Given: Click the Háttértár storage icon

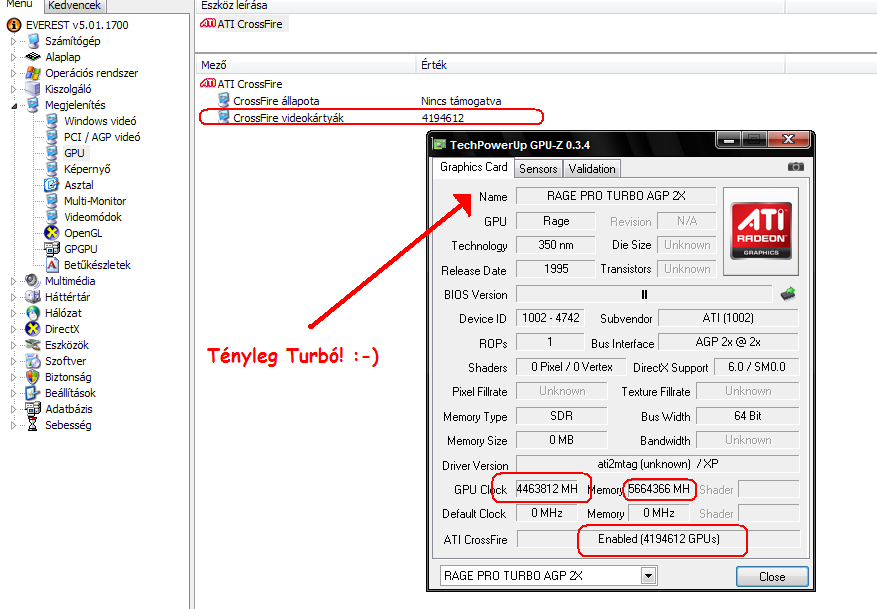Looking at the screenshot, I should tap(33, 297).
